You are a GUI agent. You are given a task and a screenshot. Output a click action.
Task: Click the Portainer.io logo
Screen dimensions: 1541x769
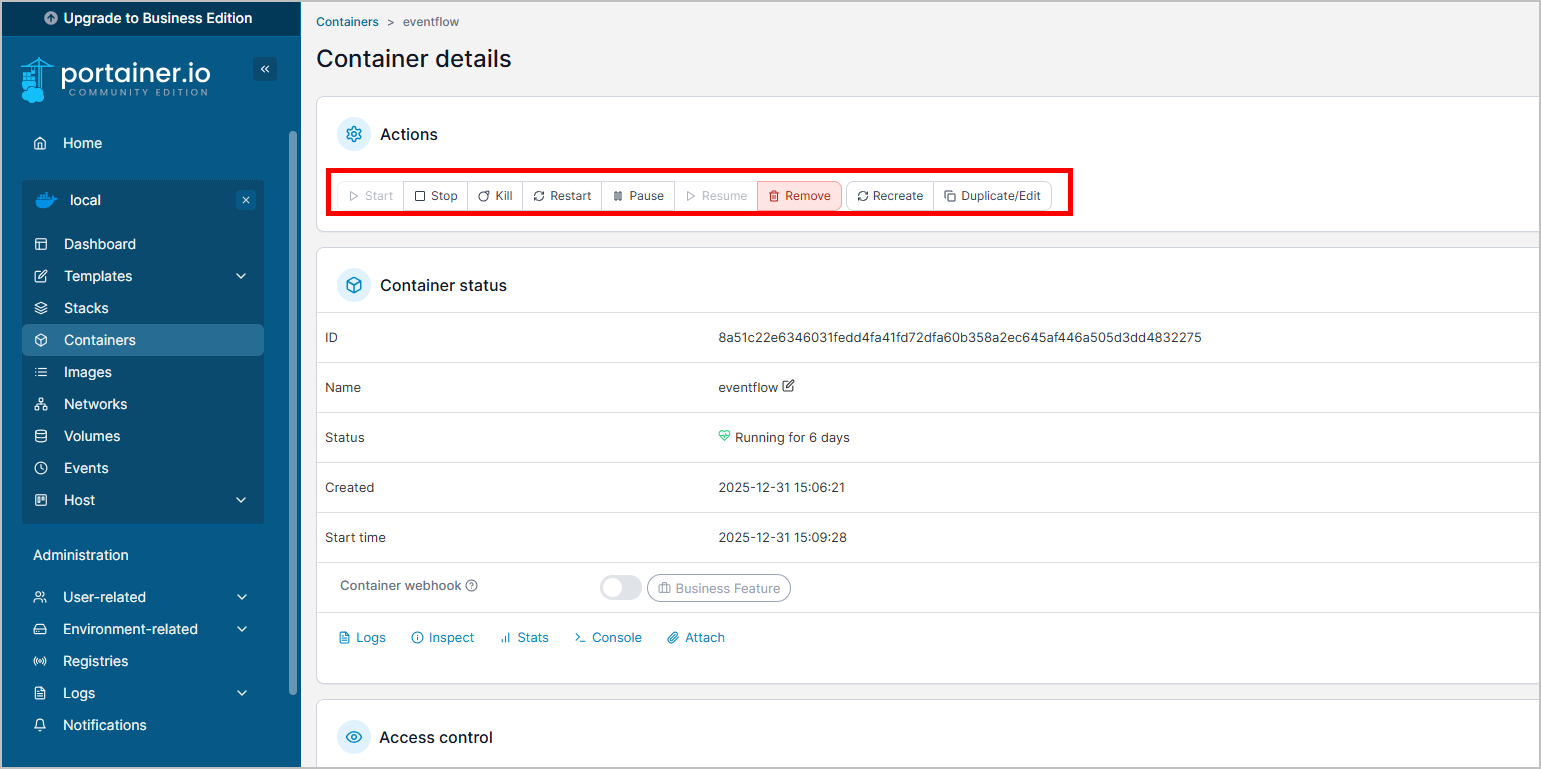tap(116, 79)
